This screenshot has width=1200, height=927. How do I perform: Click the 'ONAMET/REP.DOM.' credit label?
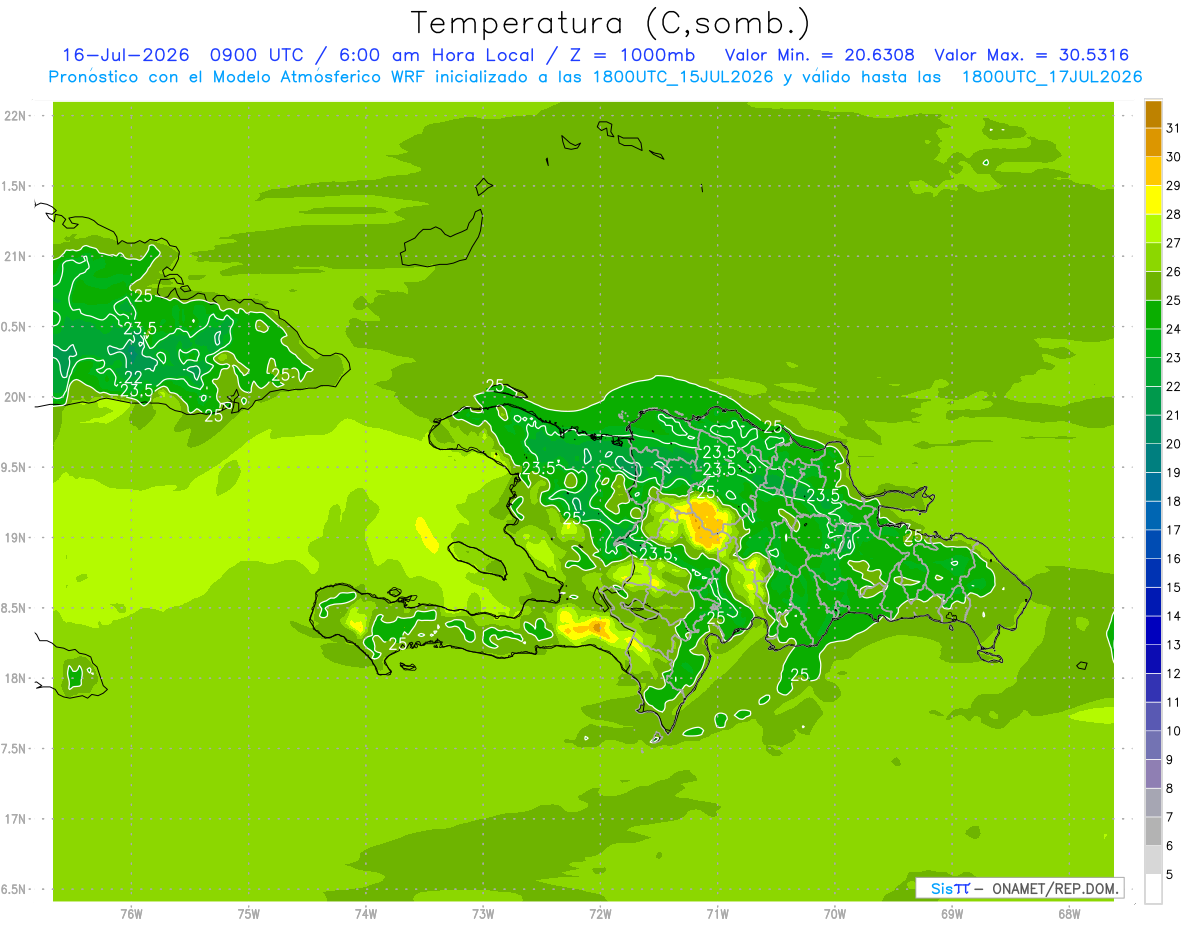point(1055,888)
